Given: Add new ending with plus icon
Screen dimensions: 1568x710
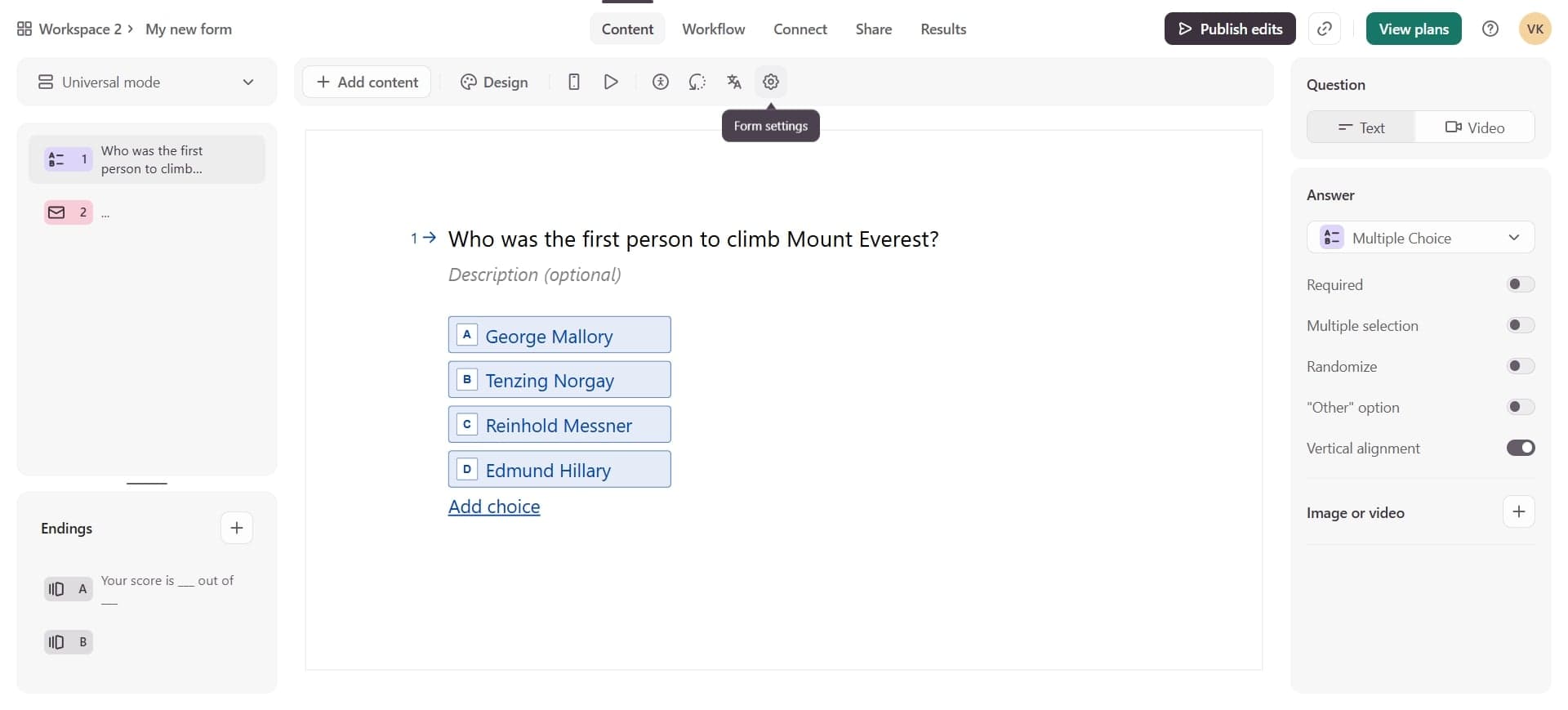Looking at the screenshot, I should (236, 528).
